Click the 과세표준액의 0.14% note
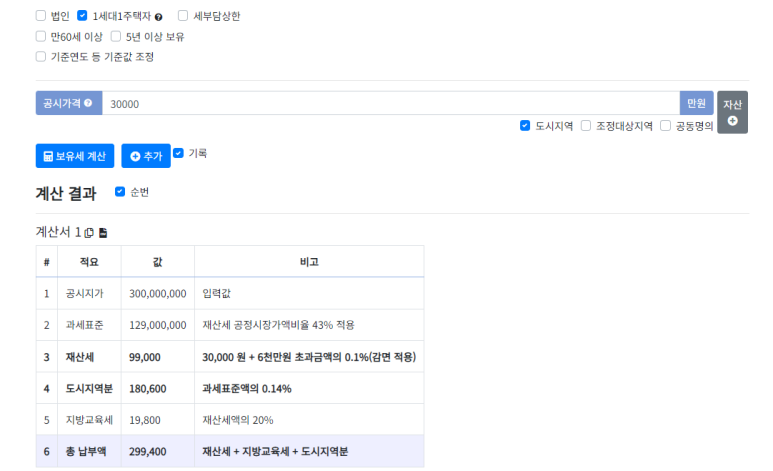Image resolution: width=773 pixels, height=471 pixels. [247, 389]
